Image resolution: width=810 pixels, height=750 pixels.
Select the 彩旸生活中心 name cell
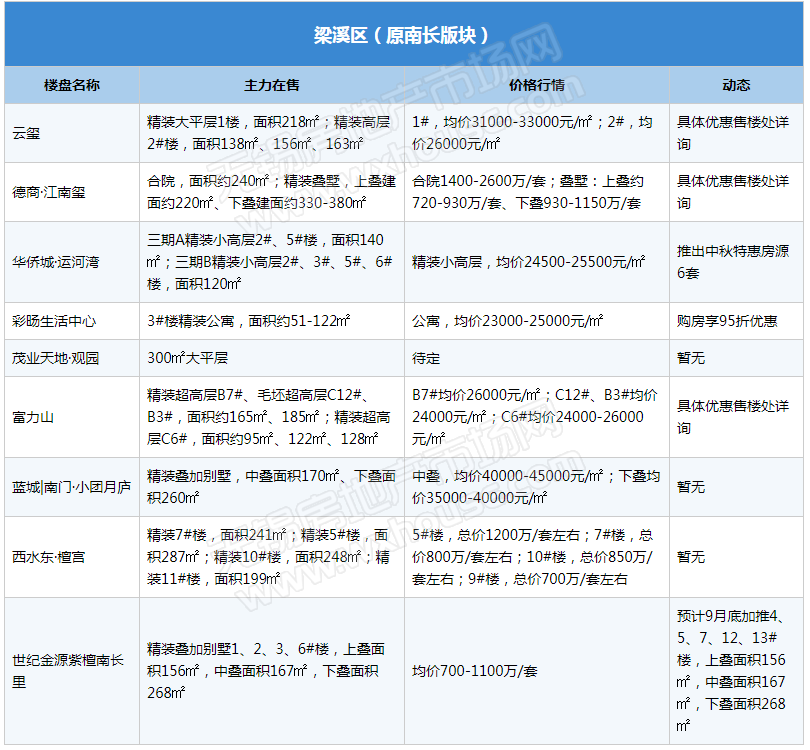55,322
